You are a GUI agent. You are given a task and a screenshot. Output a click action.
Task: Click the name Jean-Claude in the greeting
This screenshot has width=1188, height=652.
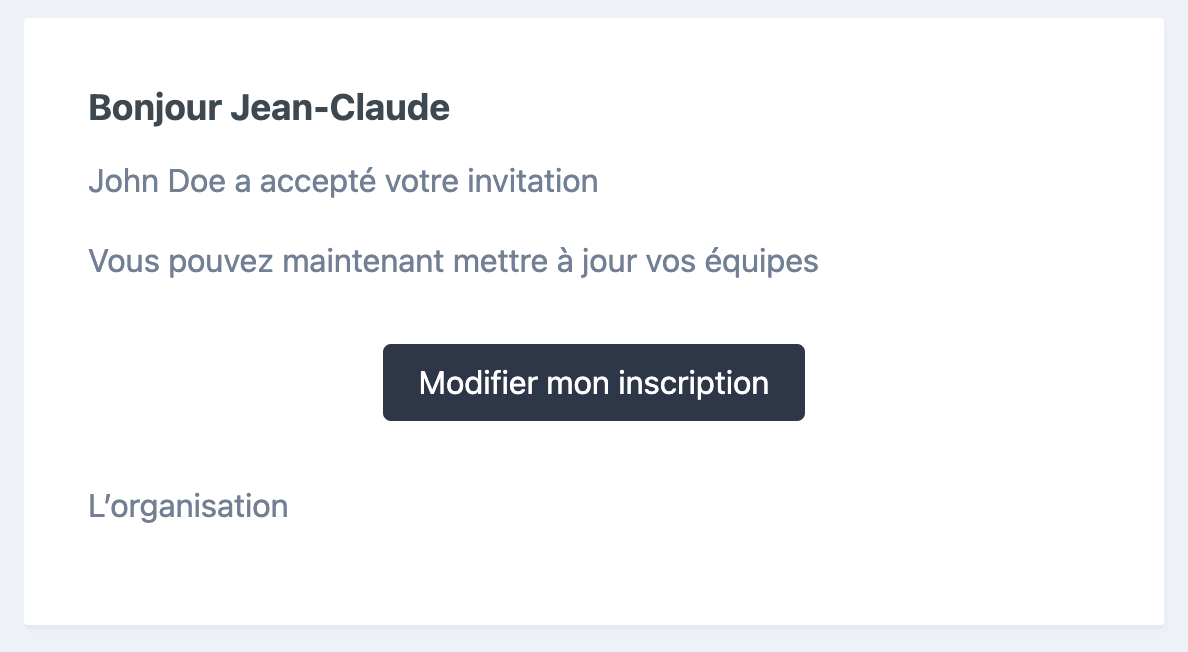[x=340, y=108]
